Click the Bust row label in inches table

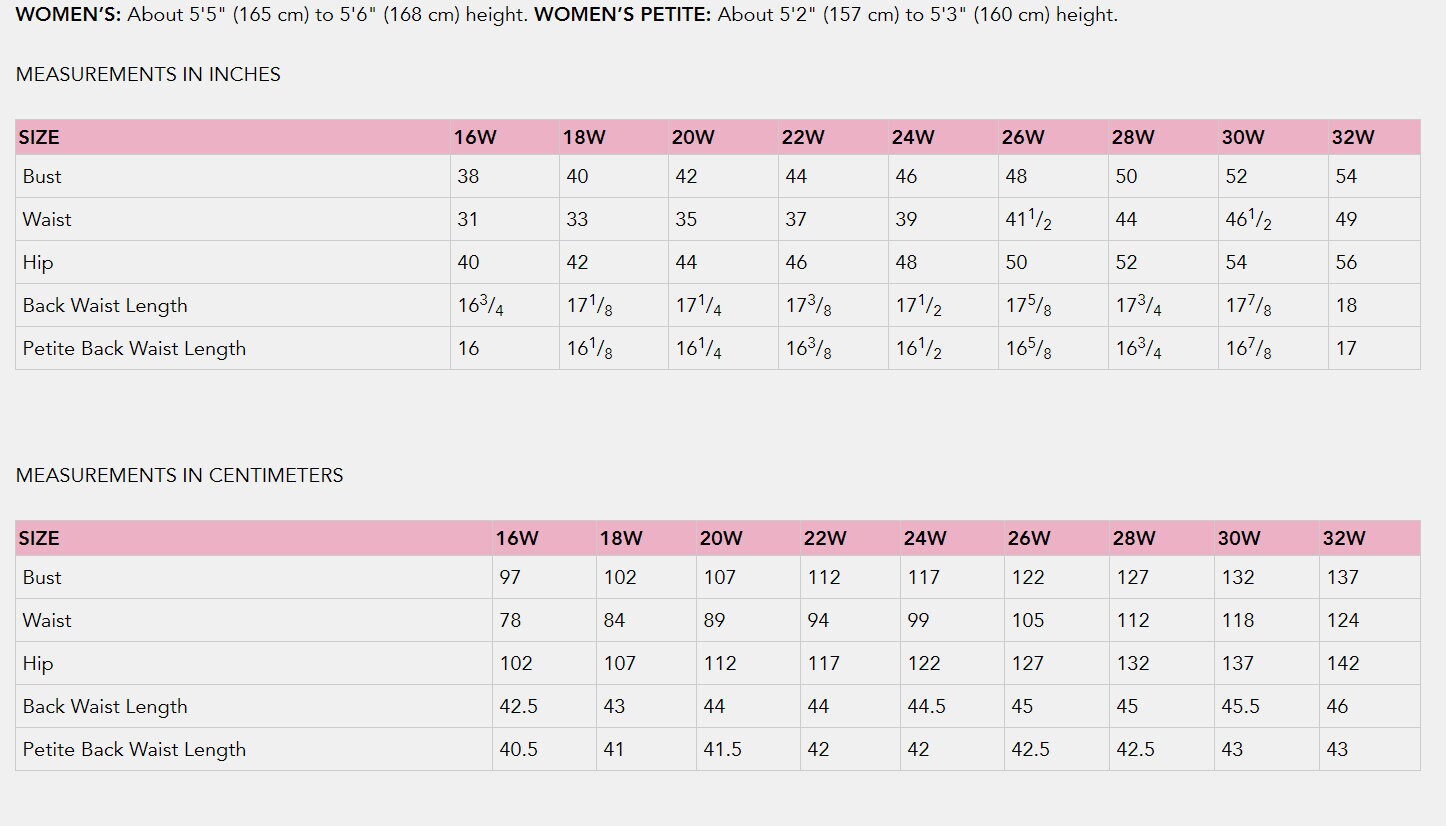[x=42, y=177]
